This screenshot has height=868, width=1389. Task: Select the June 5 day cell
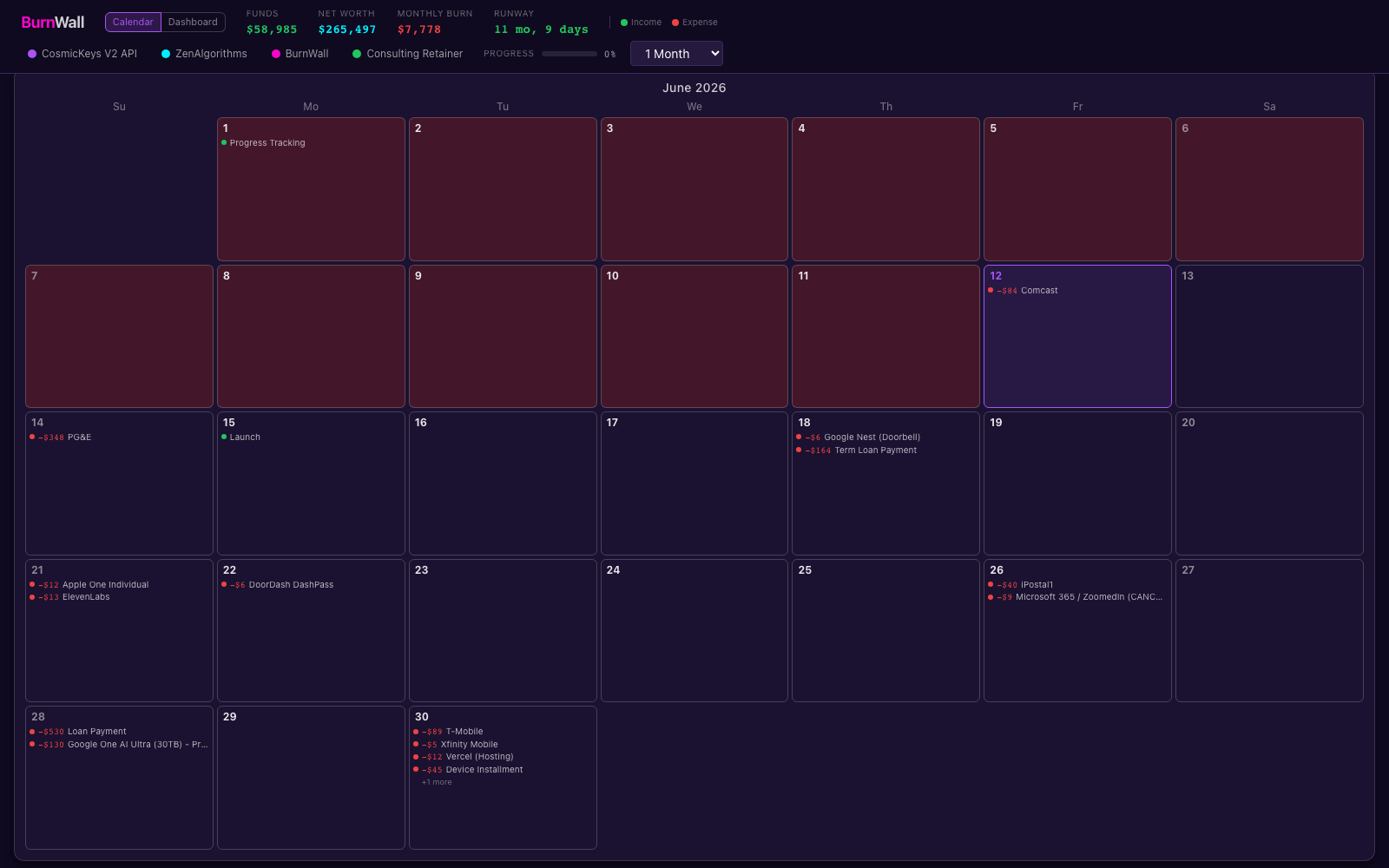pos(1077,189)
